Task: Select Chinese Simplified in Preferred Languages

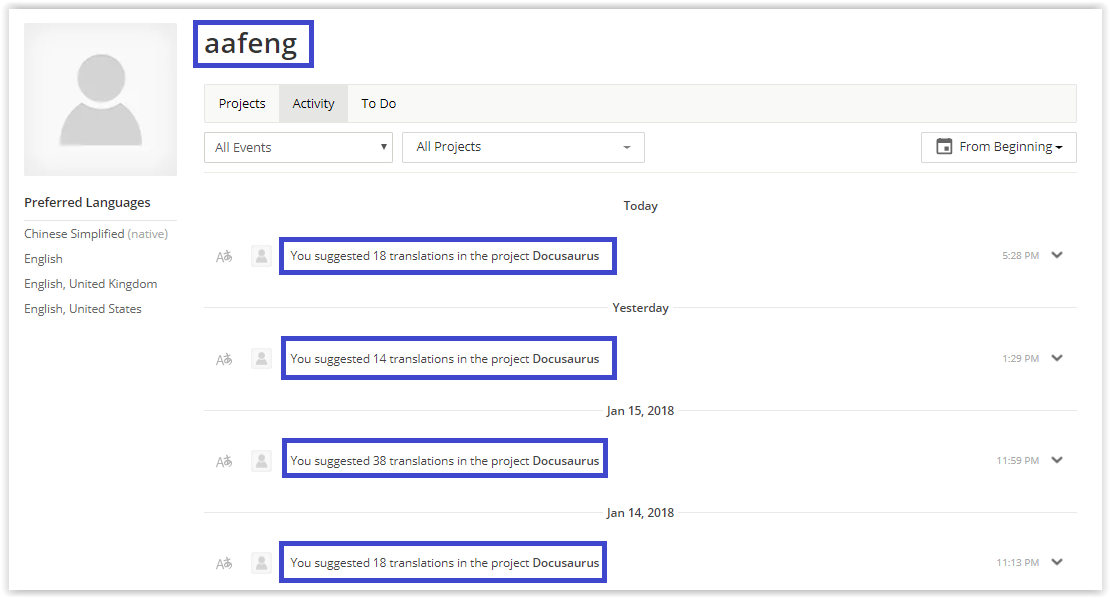Action: [x=74, y=234]
